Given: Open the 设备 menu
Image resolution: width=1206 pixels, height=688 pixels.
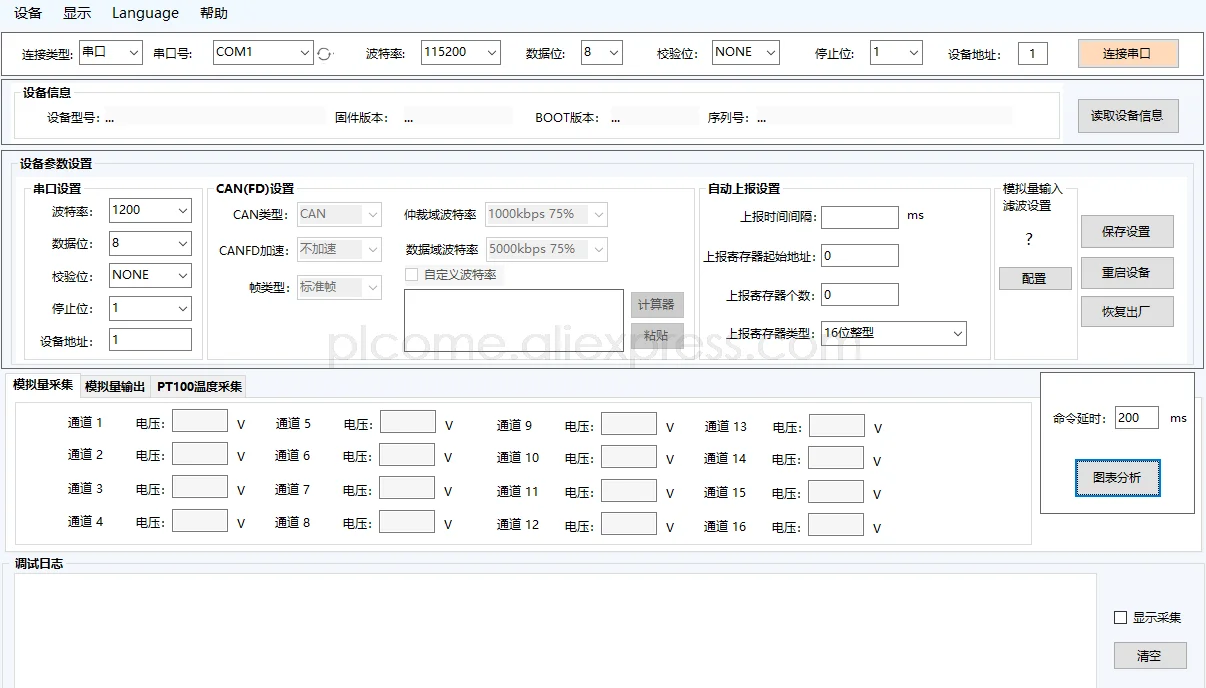Looking at the screenshot, I should pyautogui.click(x=28, y=13).
